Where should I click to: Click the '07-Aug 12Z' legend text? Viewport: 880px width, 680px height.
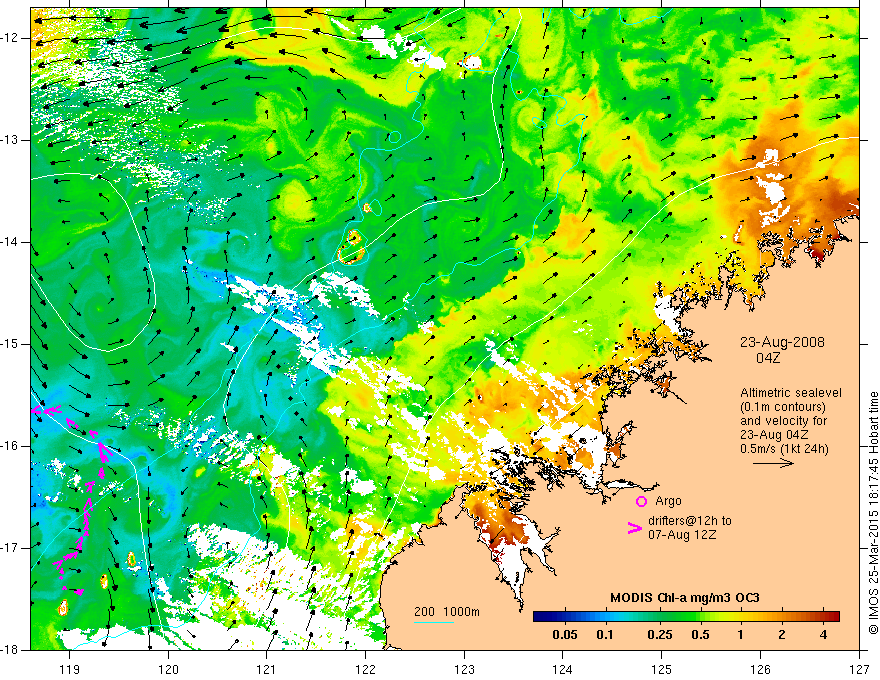point(682,535)
